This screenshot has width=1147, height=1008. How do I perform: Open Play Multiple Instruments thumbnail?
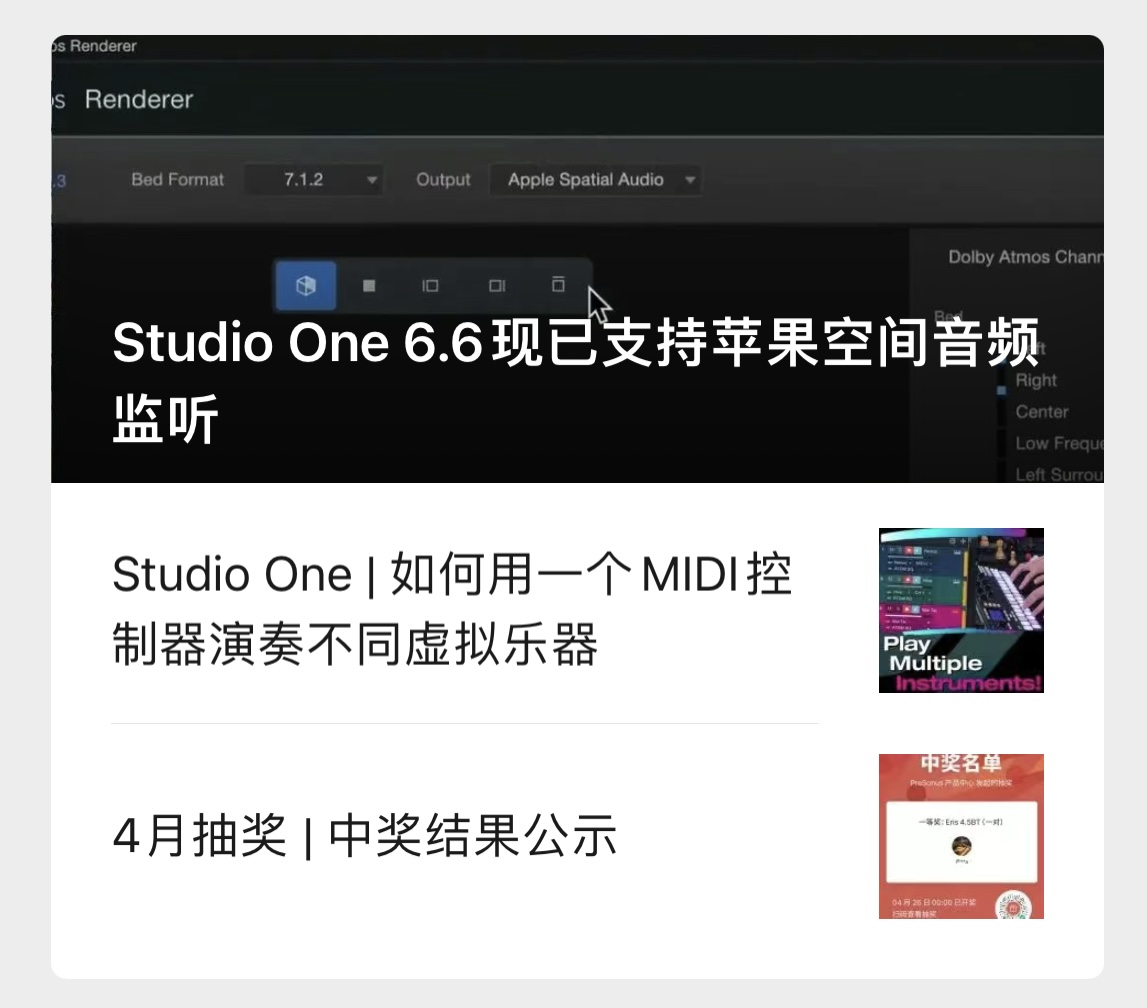pos(961,610)
